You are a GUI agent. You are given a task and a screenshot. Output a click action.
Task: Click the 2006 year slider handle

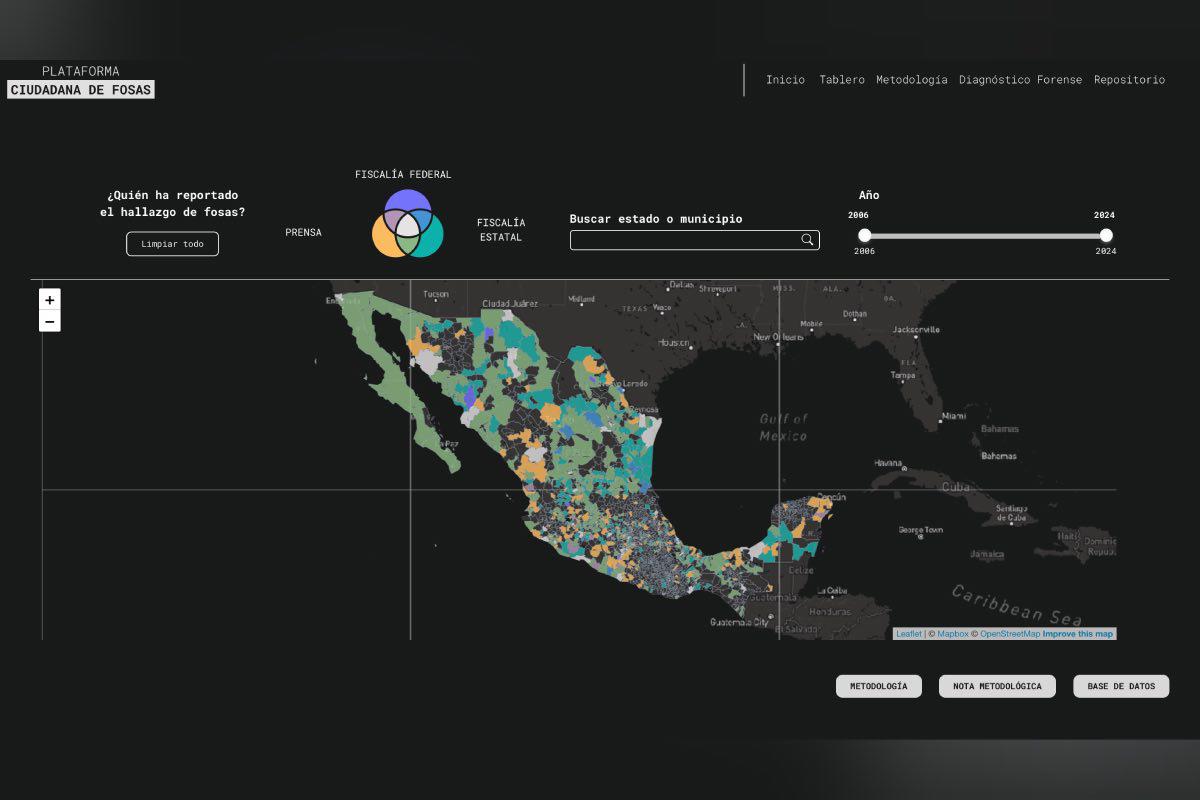click(x=864, y=234)
